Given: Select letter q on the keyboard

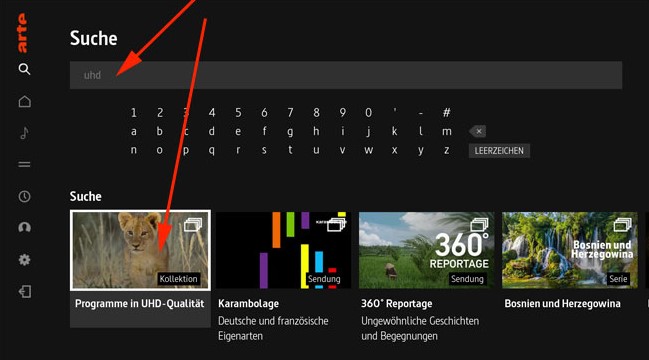Looking at the screenshot, I should pyautogui.click(x=212, y=151).
